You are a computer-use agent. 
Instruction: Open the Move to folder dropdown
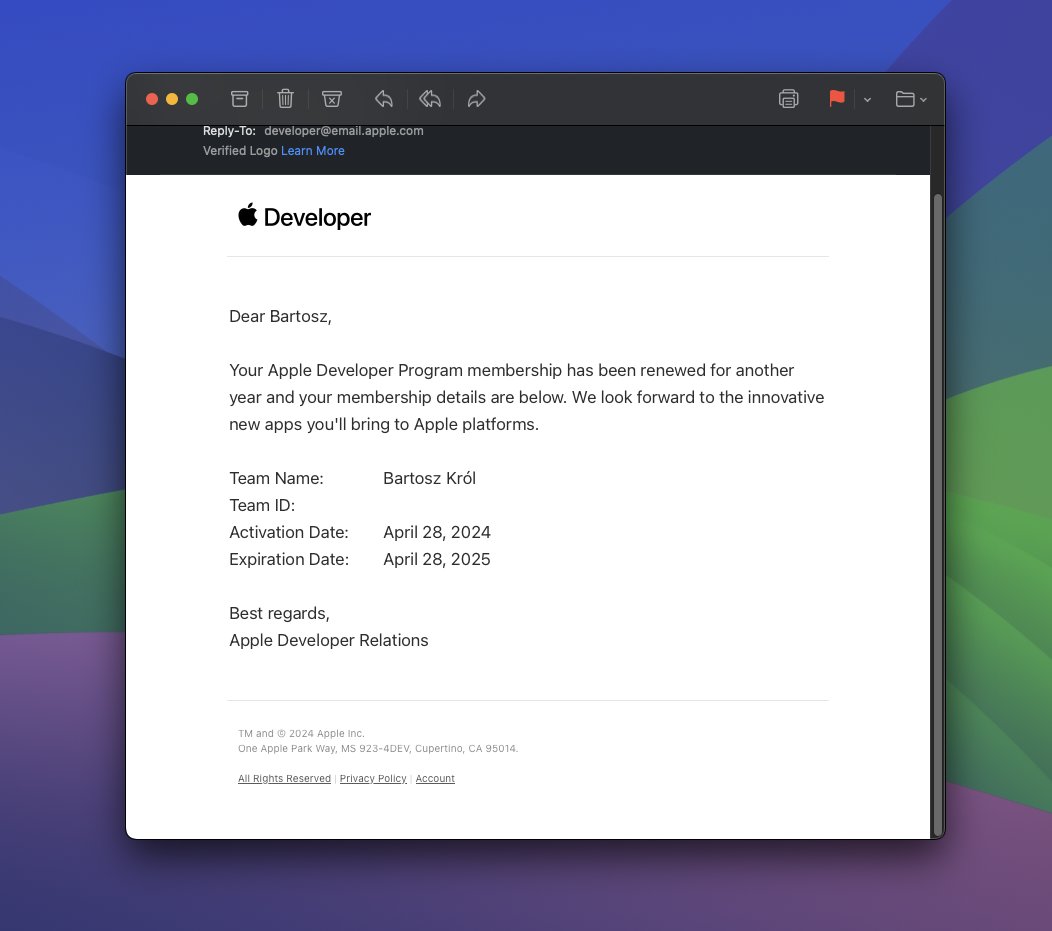(x=910, y=99)
